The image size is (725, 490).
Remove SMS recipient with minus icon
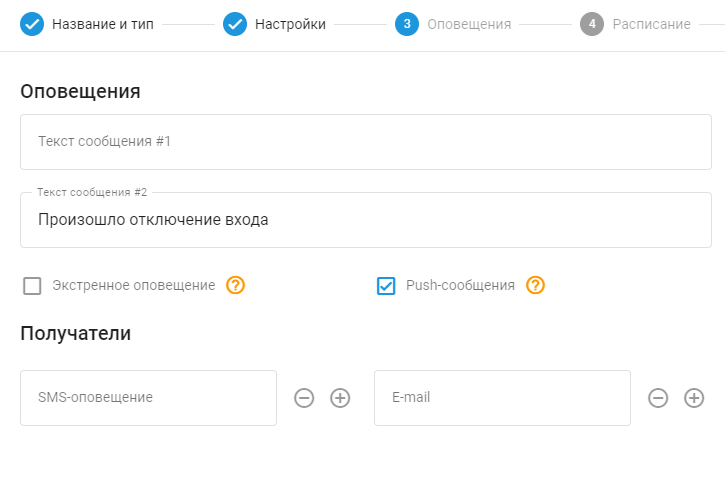(304, 398)
